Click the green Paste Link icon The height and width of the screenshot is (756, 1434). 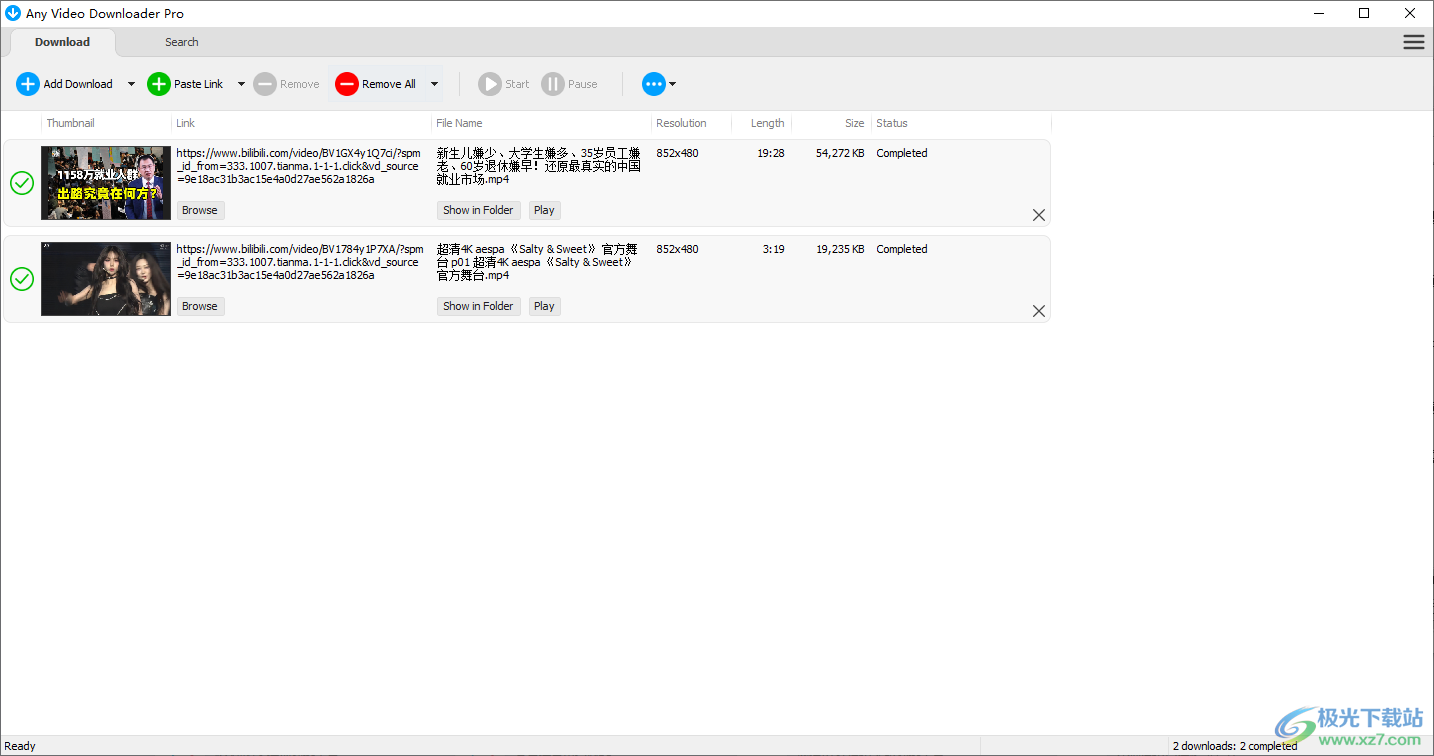click(x=159, y=84)
